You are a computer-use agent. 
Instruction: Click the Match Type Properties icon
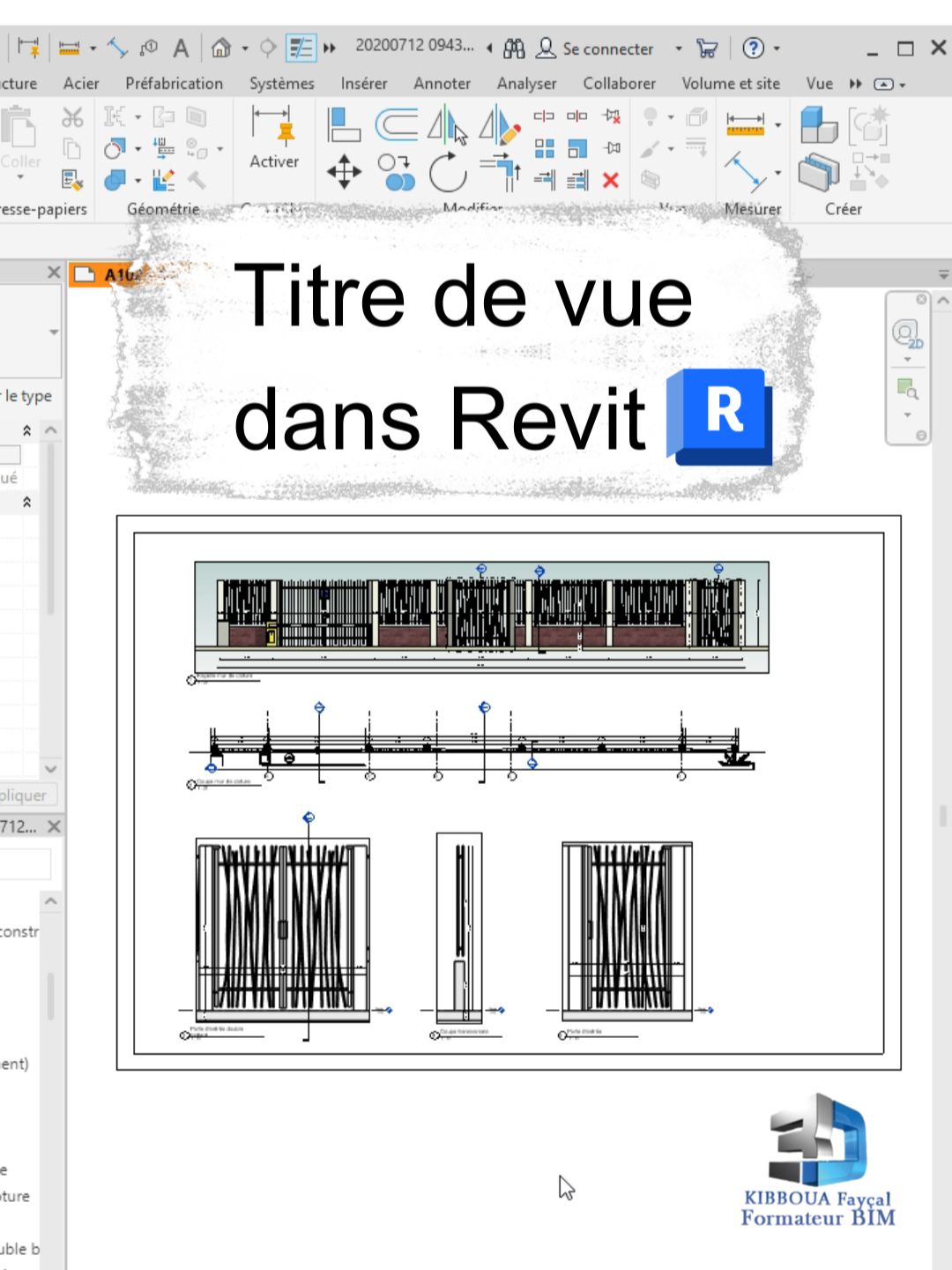(x=72, y=181)
